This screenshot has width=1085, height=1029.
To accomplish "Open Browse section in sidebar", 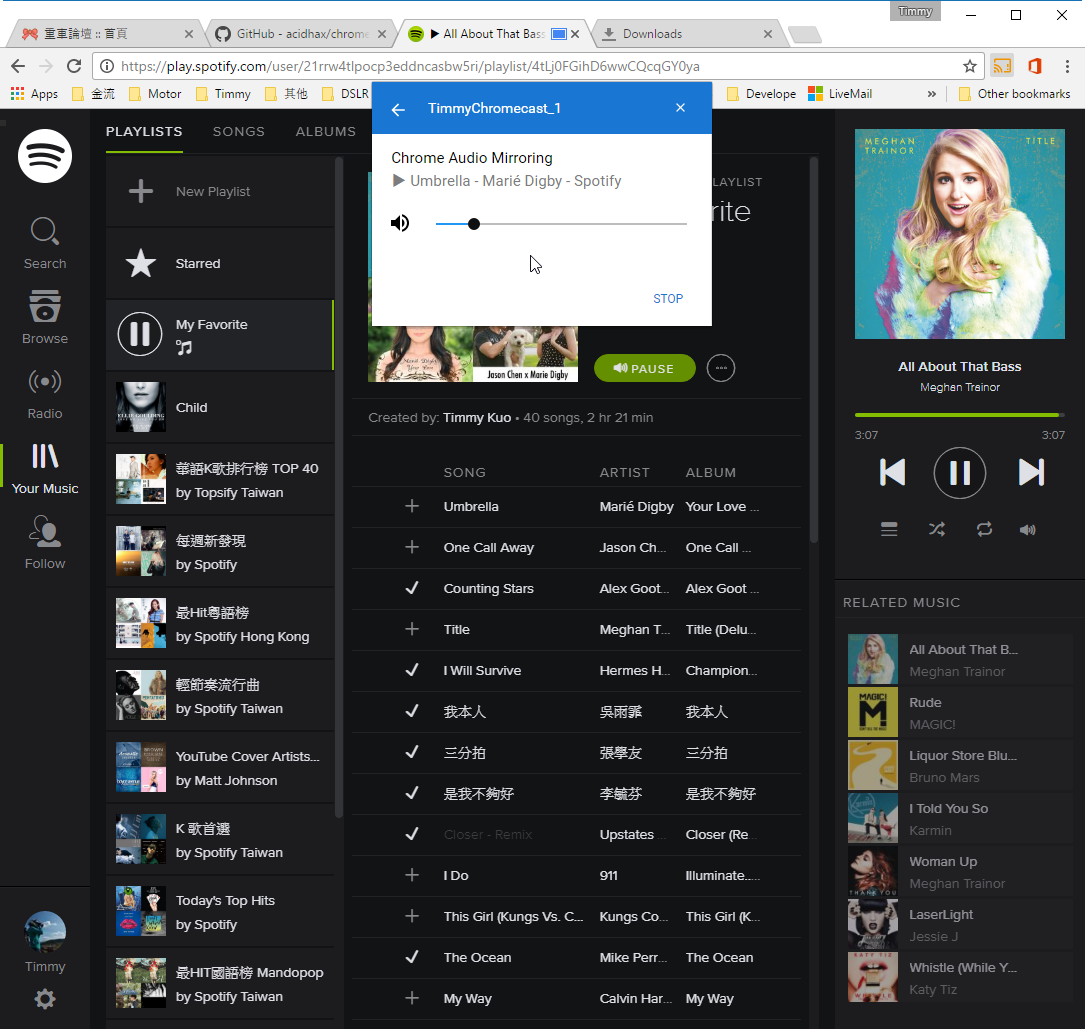I will pyautogui.click(x=45, y=318).
